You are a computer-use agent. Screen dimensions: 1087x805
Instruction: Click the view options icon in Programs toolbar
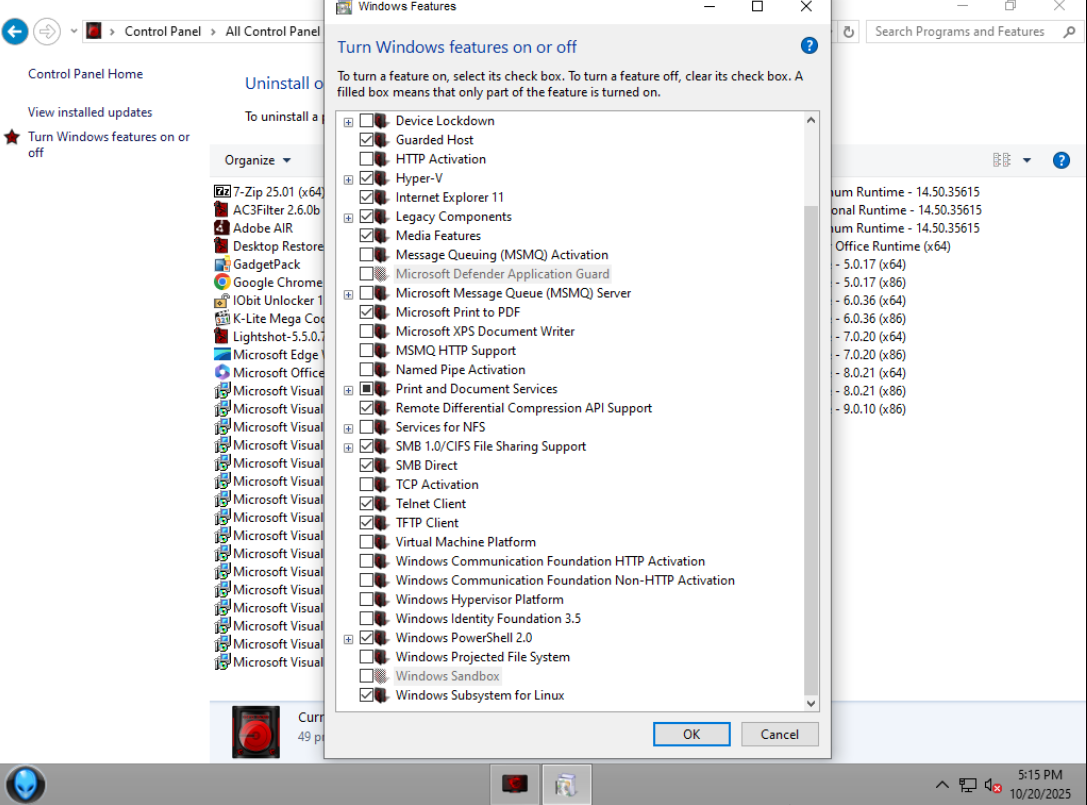point(1002,160)
